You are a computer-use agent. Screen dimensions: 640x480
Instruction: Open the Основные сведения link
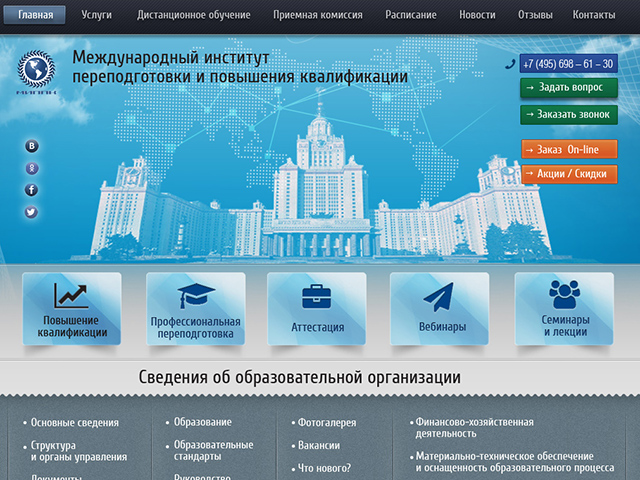coord(75,422)
